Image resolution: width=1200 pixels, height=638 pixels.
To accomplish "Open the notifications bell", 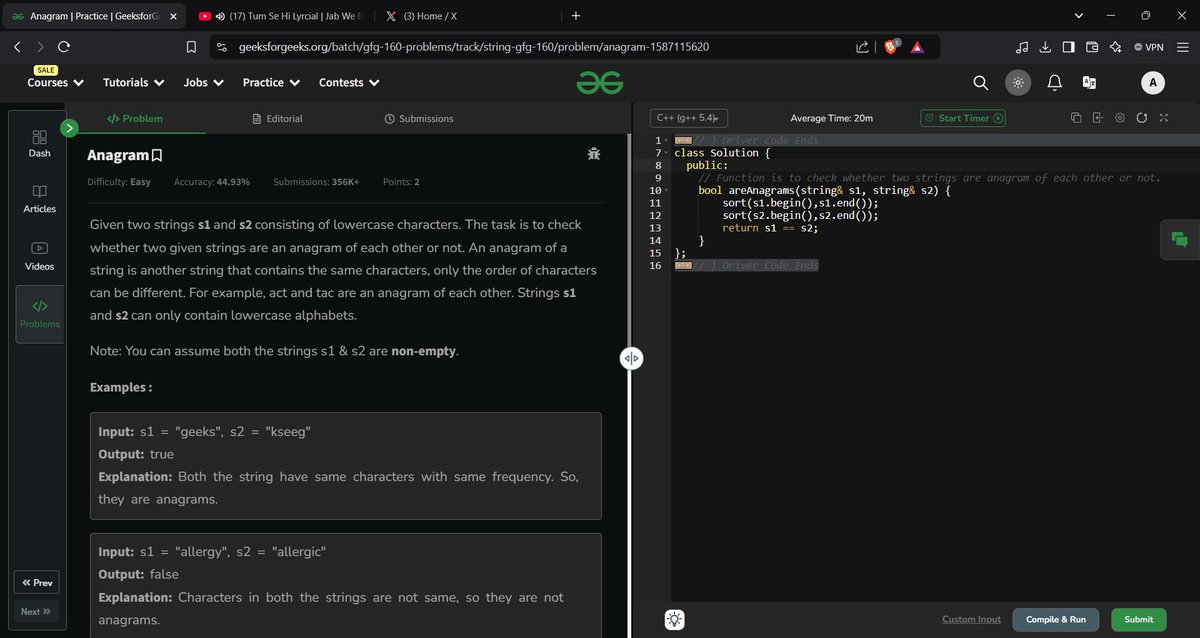I will [x=1054, y=83].
